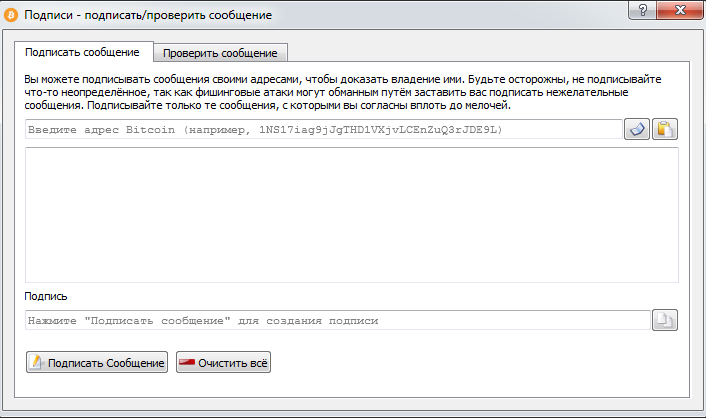Image resolution: width=706 pixels, height=418 pixels.
Task: Click the red eraser icon on clear button
Action: click(x=186, y=362)
